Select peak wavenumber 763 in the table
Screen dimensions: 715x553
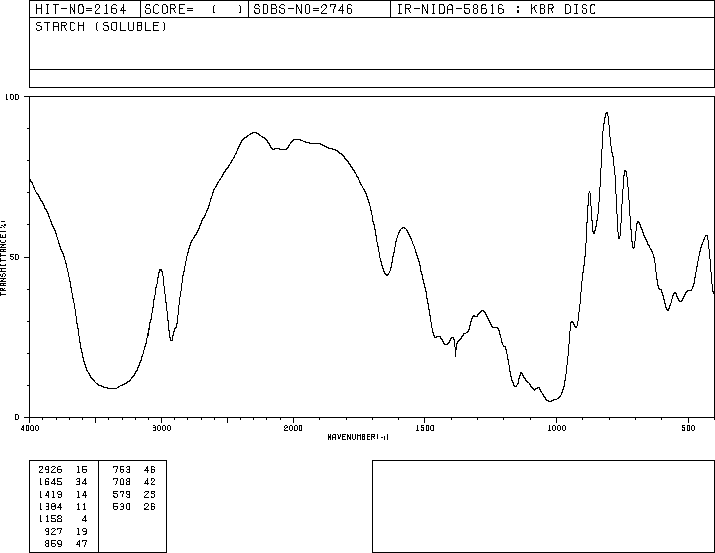click(x=122, y=470)
